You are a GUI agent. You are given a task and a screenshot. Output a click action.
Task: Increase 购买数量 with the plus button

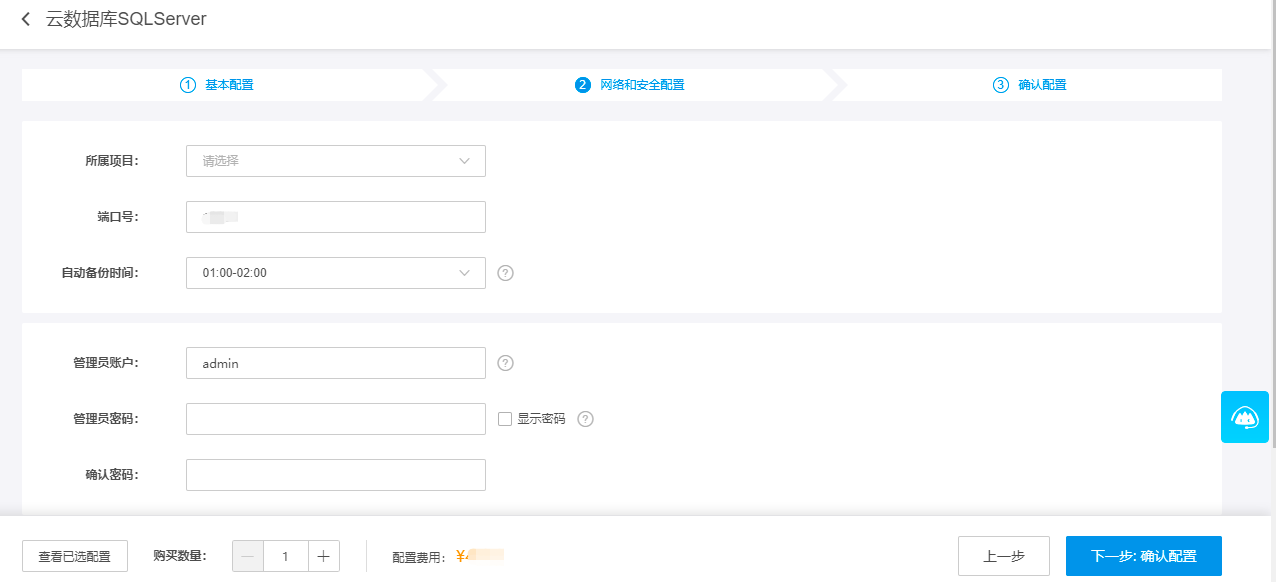[324, 556]
